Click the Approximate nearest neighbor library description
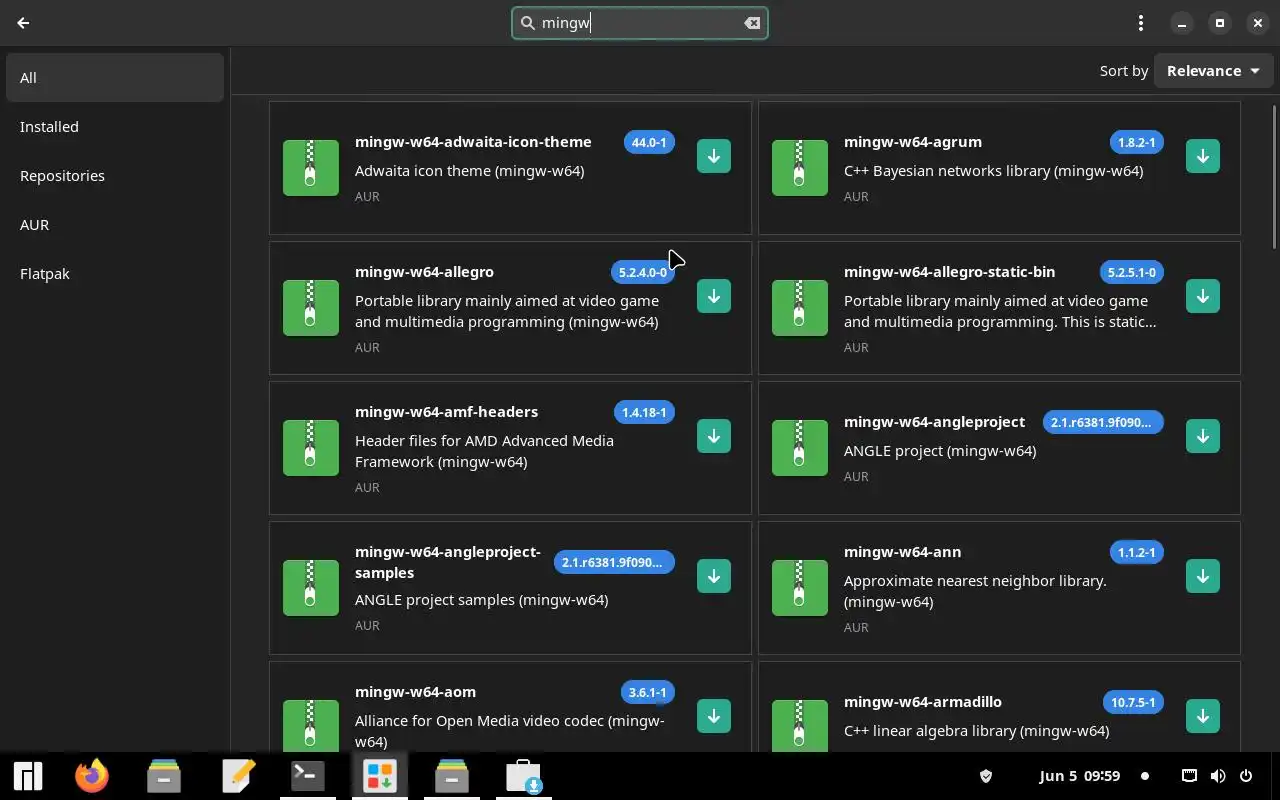The image size is (1280, 800). pyautogui.click(x=975, y=591)
